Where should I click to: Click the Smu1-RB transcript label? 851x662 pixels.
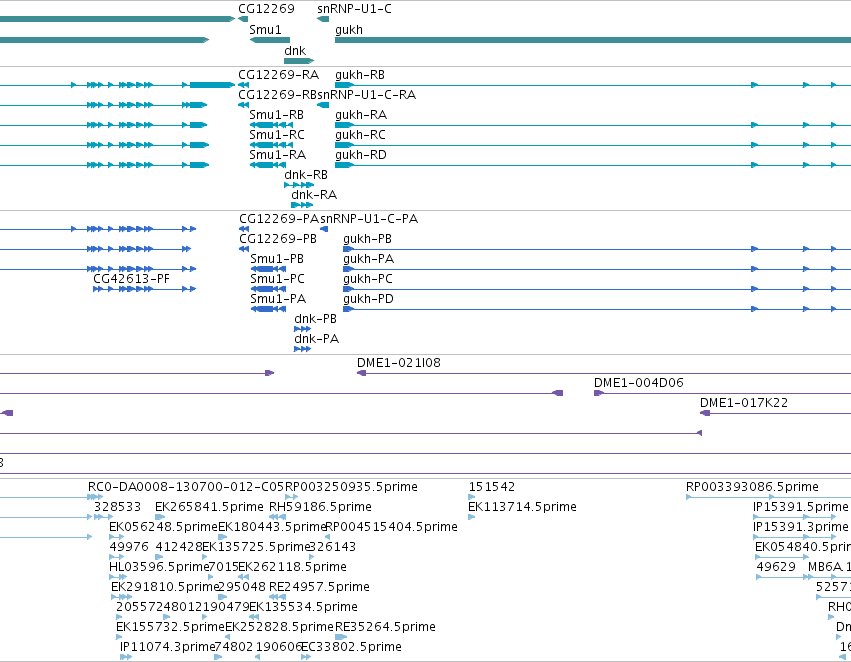(276, 115)
